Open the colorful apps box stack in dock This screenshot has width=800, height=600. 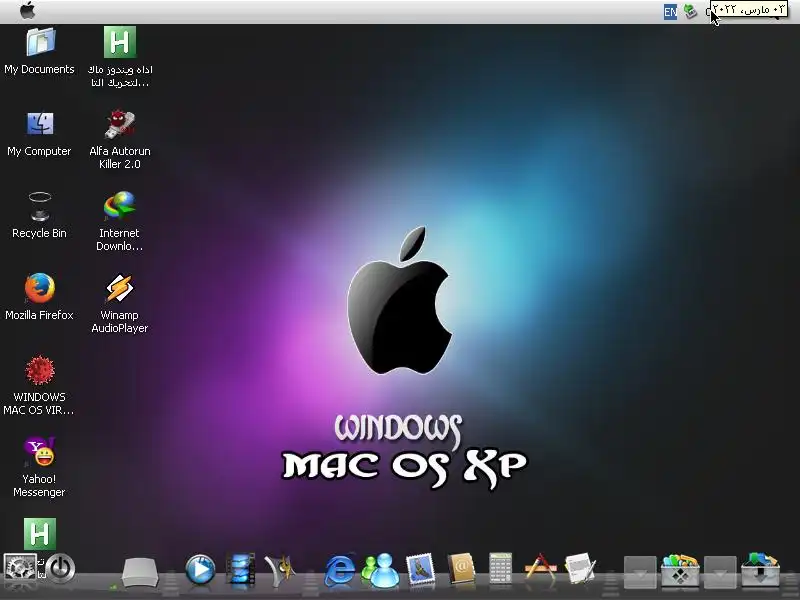[680, 569]
